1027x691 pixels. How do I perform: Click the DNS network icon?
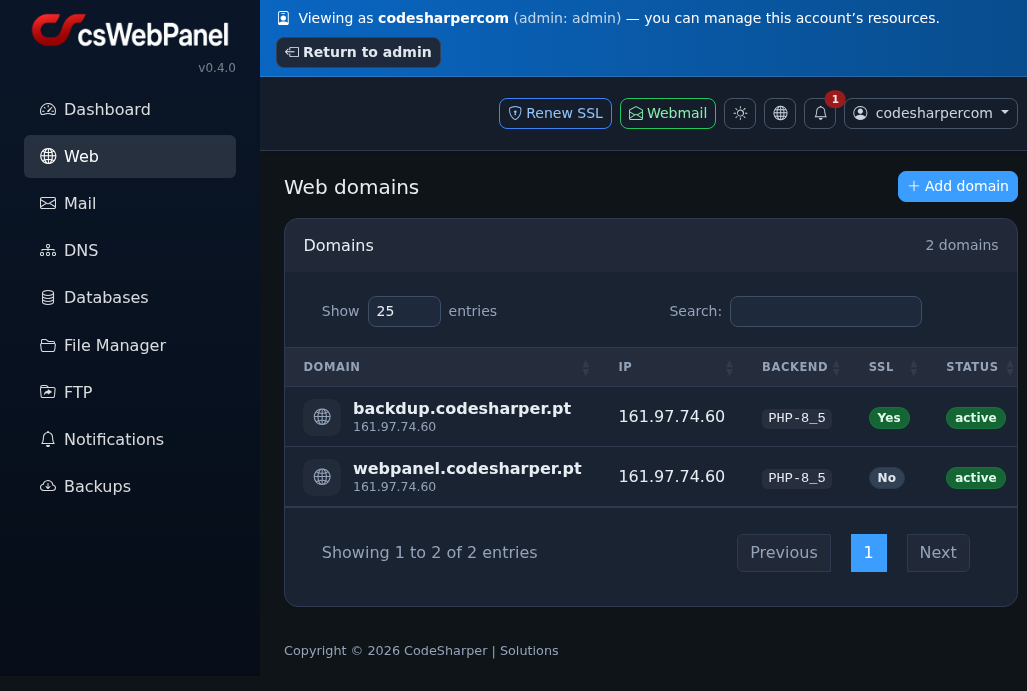48,250
